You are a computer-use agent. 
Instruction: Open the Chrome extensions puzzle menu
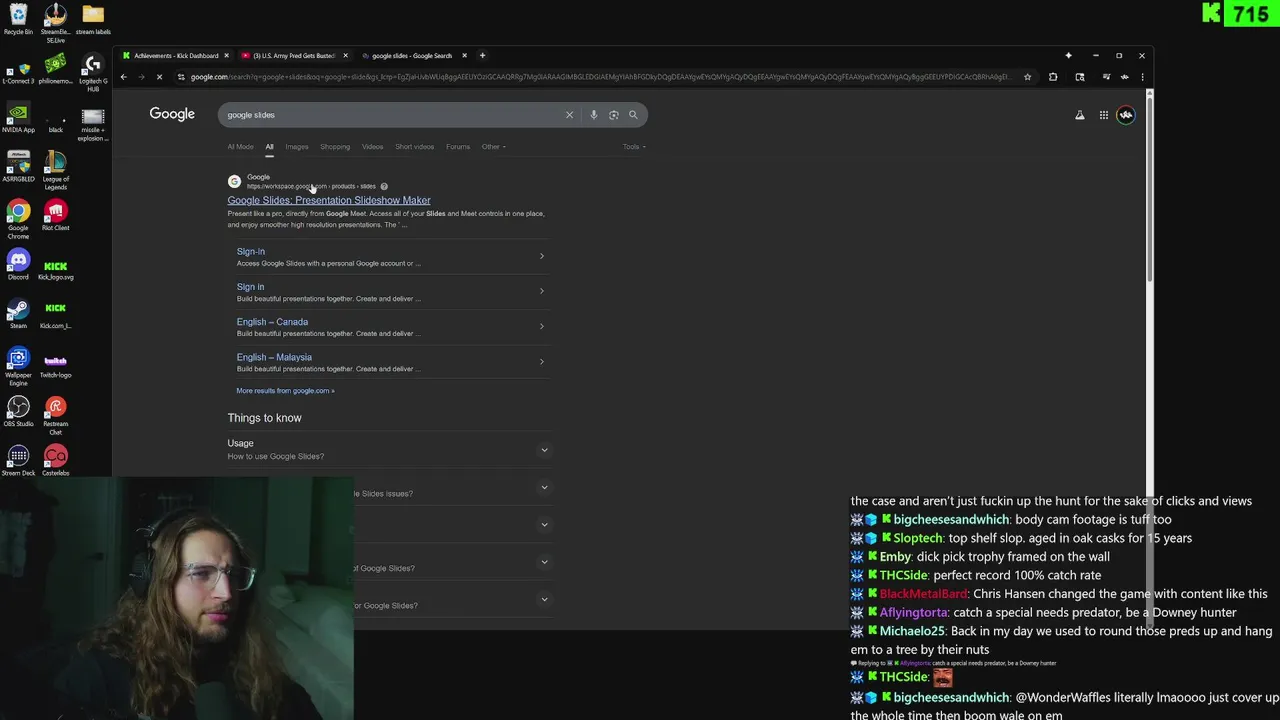1053,77
